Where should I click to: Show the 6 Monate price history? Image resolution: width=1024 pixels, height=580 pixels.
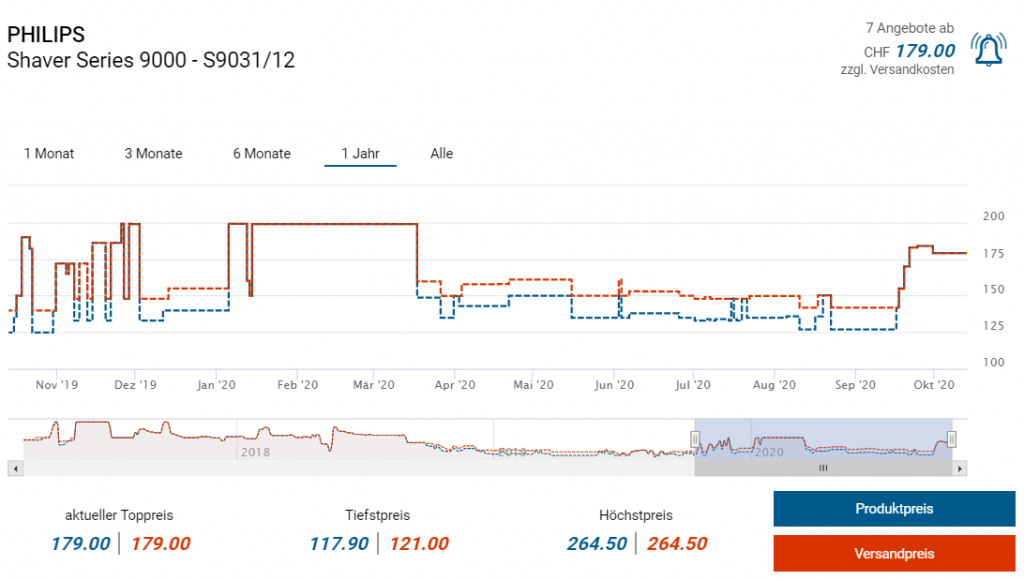[262, 154]
